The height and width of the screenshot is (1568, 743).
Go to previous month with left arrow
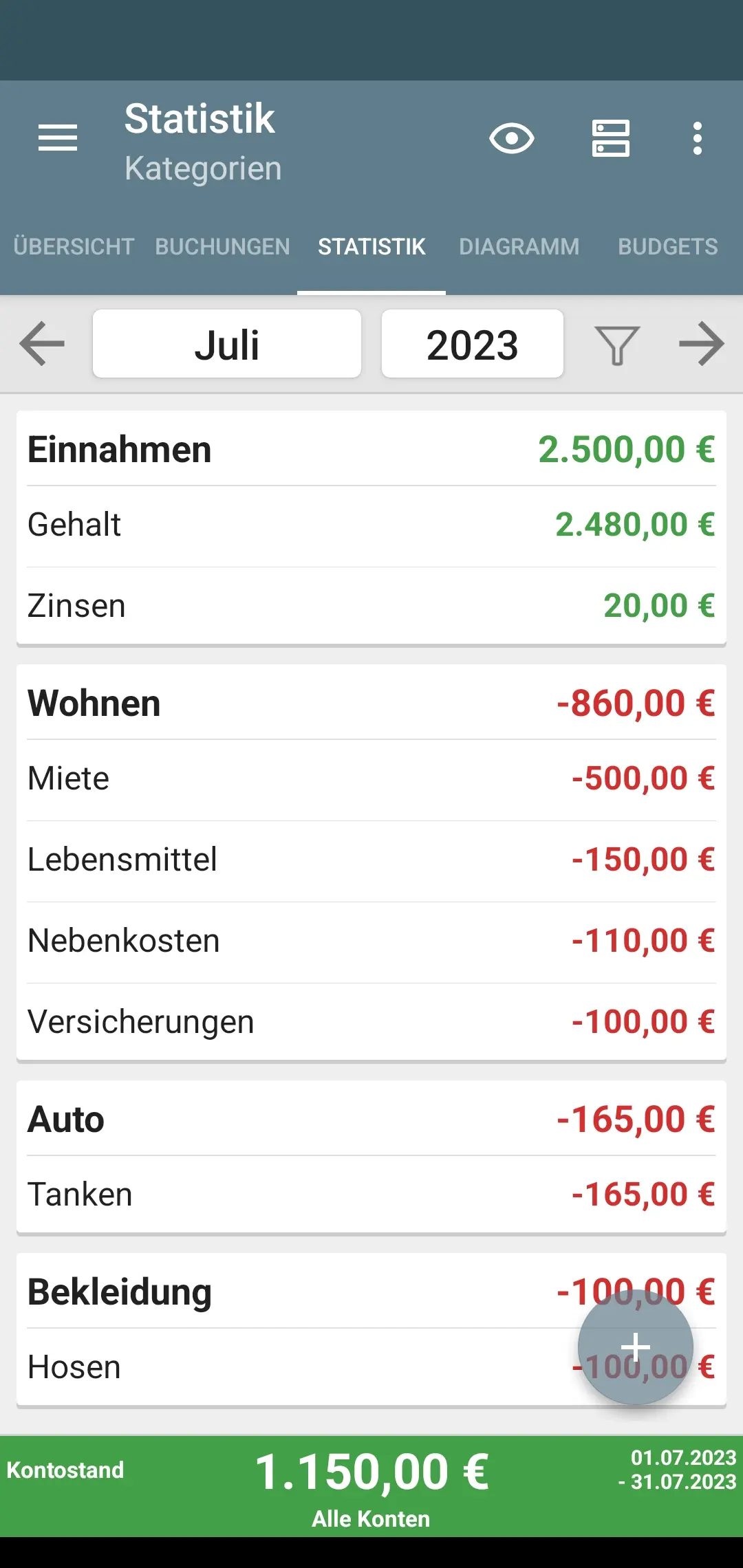point(43,344)
